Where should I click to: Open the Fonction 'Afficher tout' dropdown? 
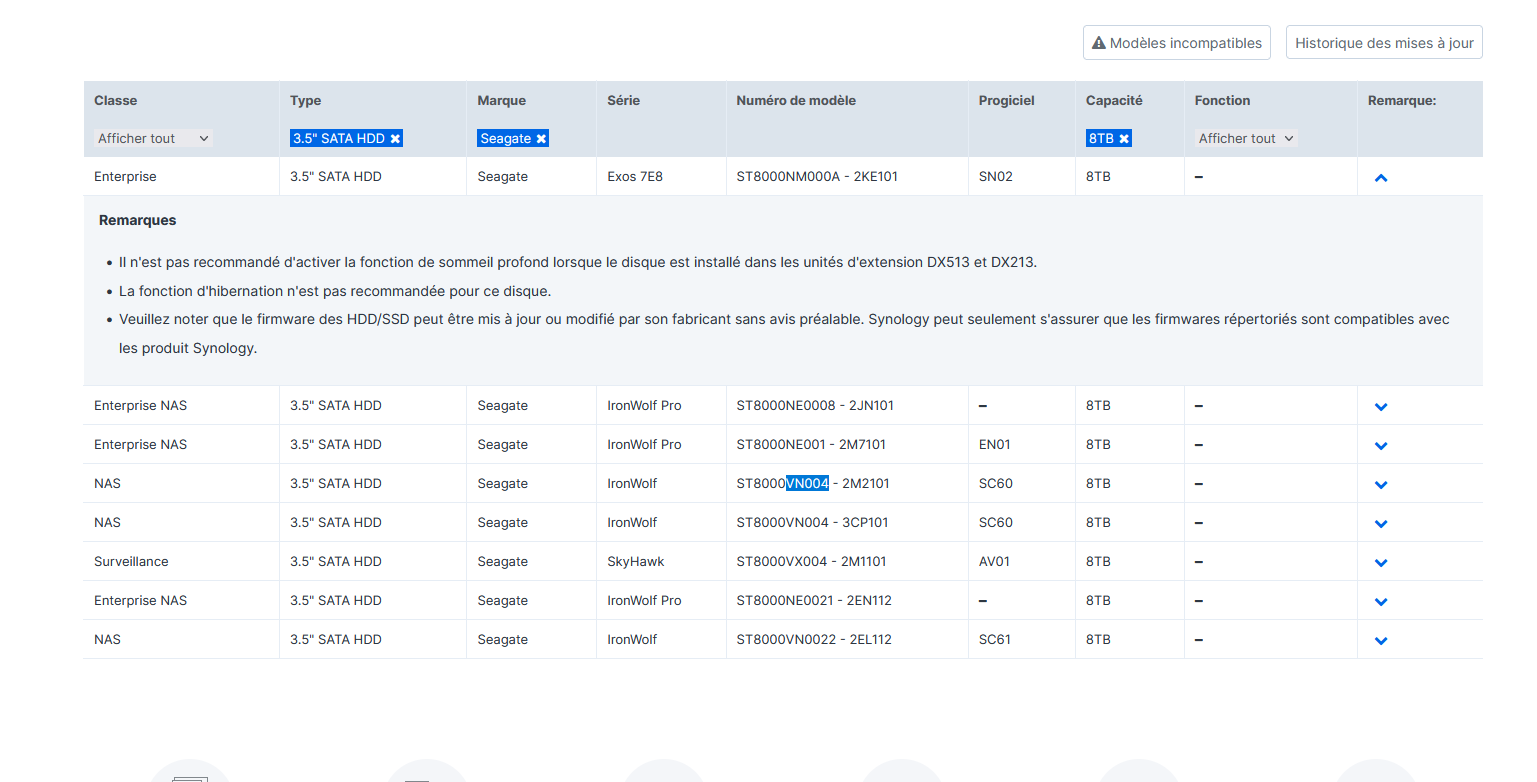1245,139
